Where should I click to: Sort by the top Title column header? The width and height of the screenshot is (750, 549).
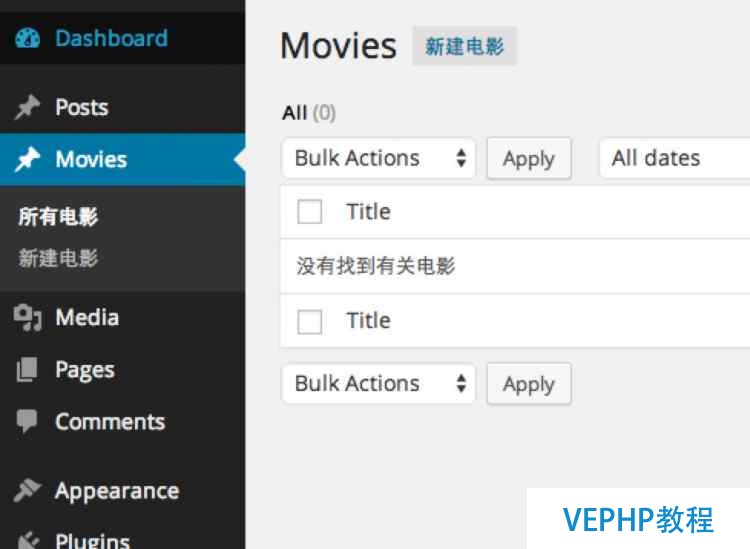pyautogui.click(x=368, y=211)
